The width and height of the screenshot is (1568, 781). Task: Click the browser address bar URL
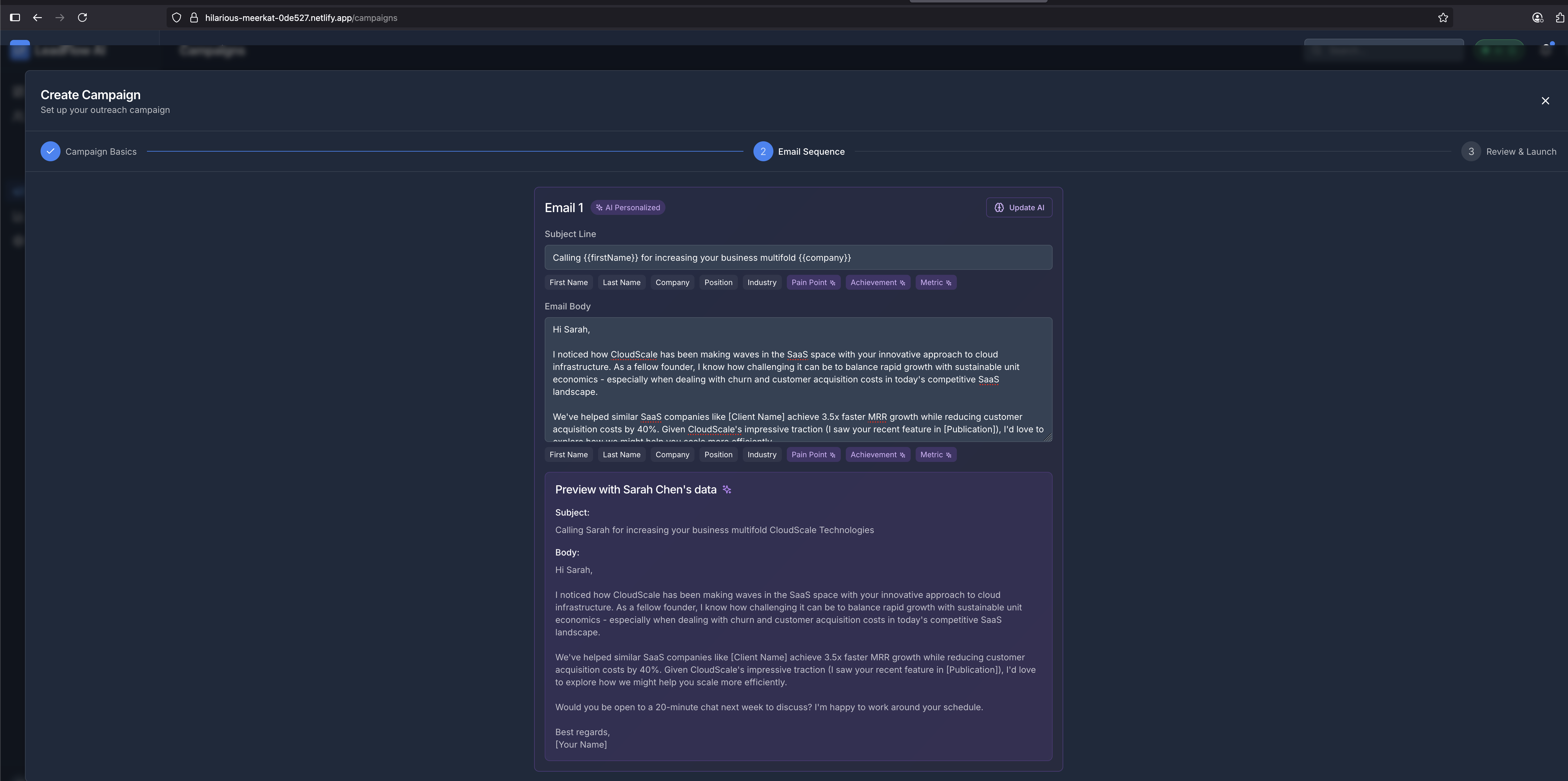[301, 18]
